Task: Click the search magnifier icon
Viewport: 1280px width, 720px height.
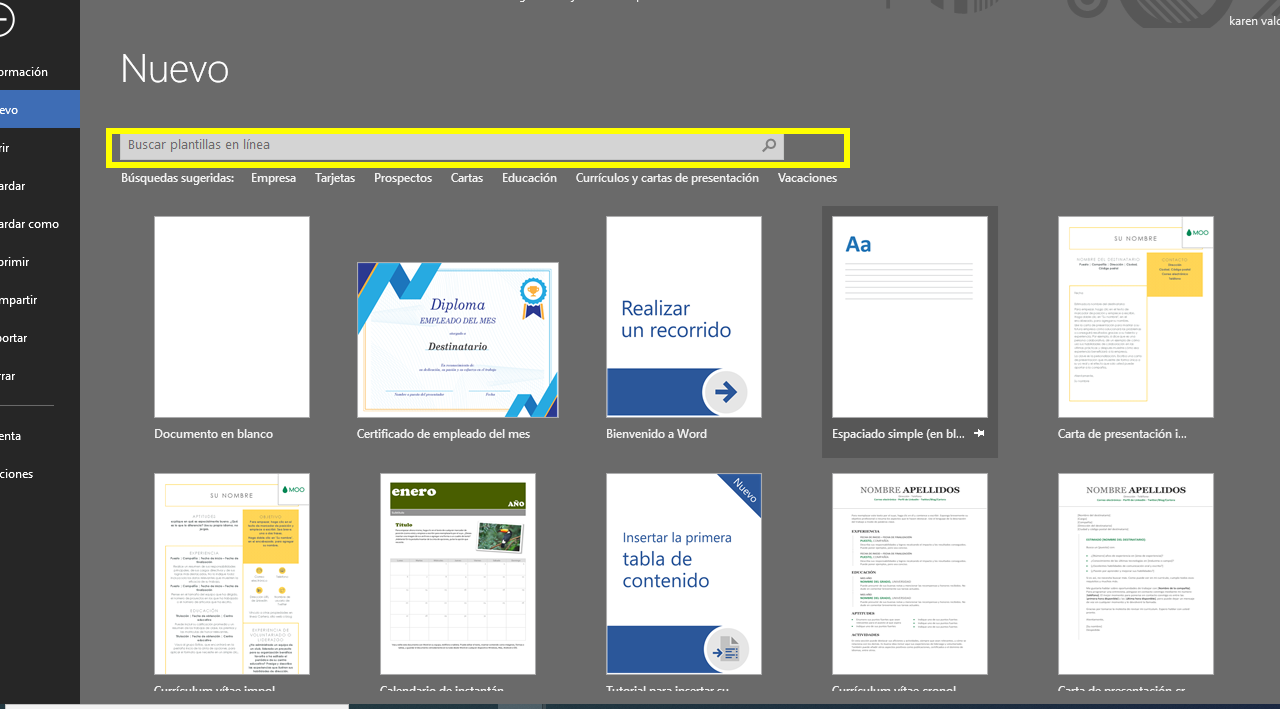Action: (x=768, y=145)
